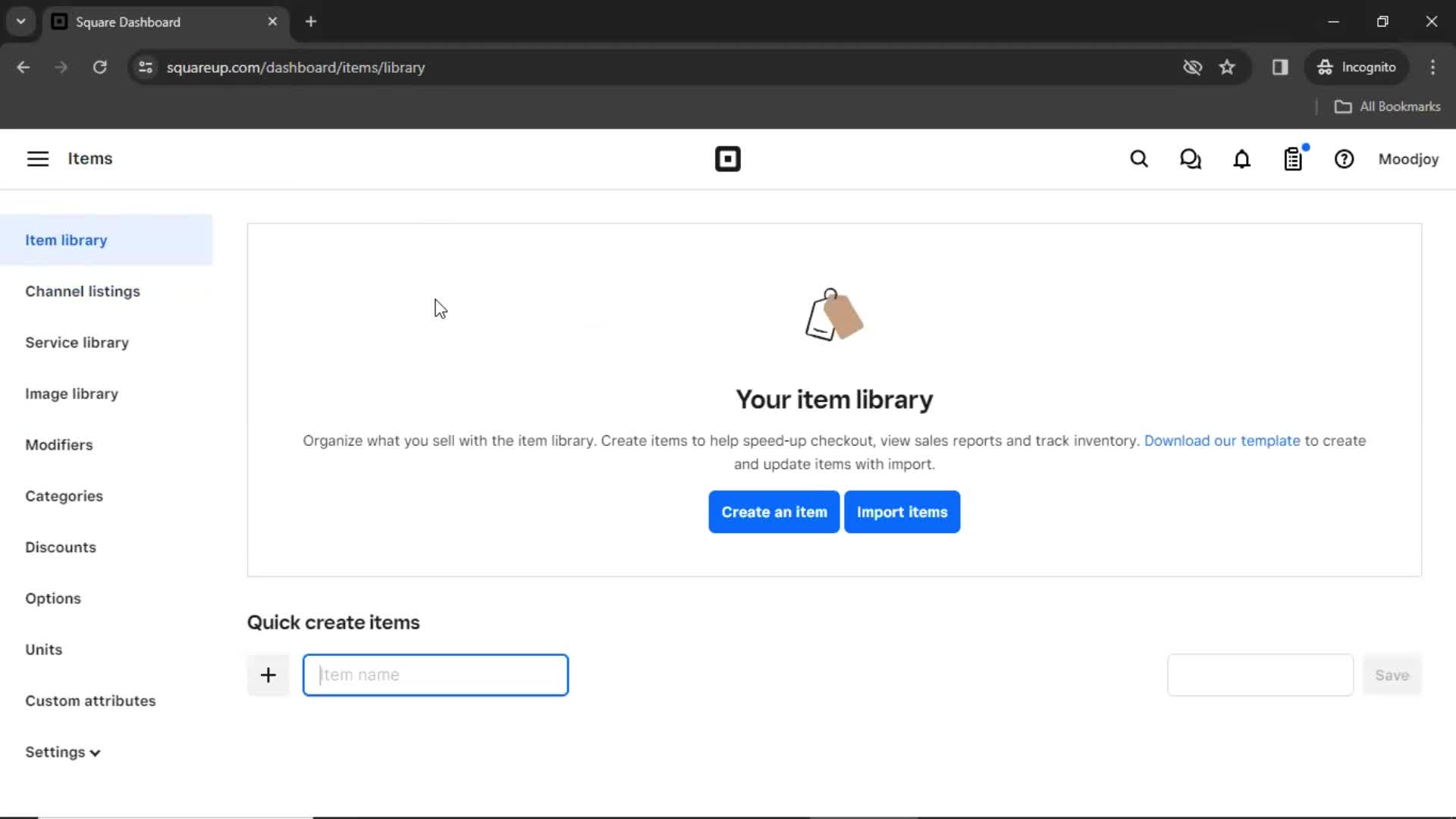The height and width of the screenshot is (819, 1456).
Task: Open the search panel
Action: point(1138,159)
